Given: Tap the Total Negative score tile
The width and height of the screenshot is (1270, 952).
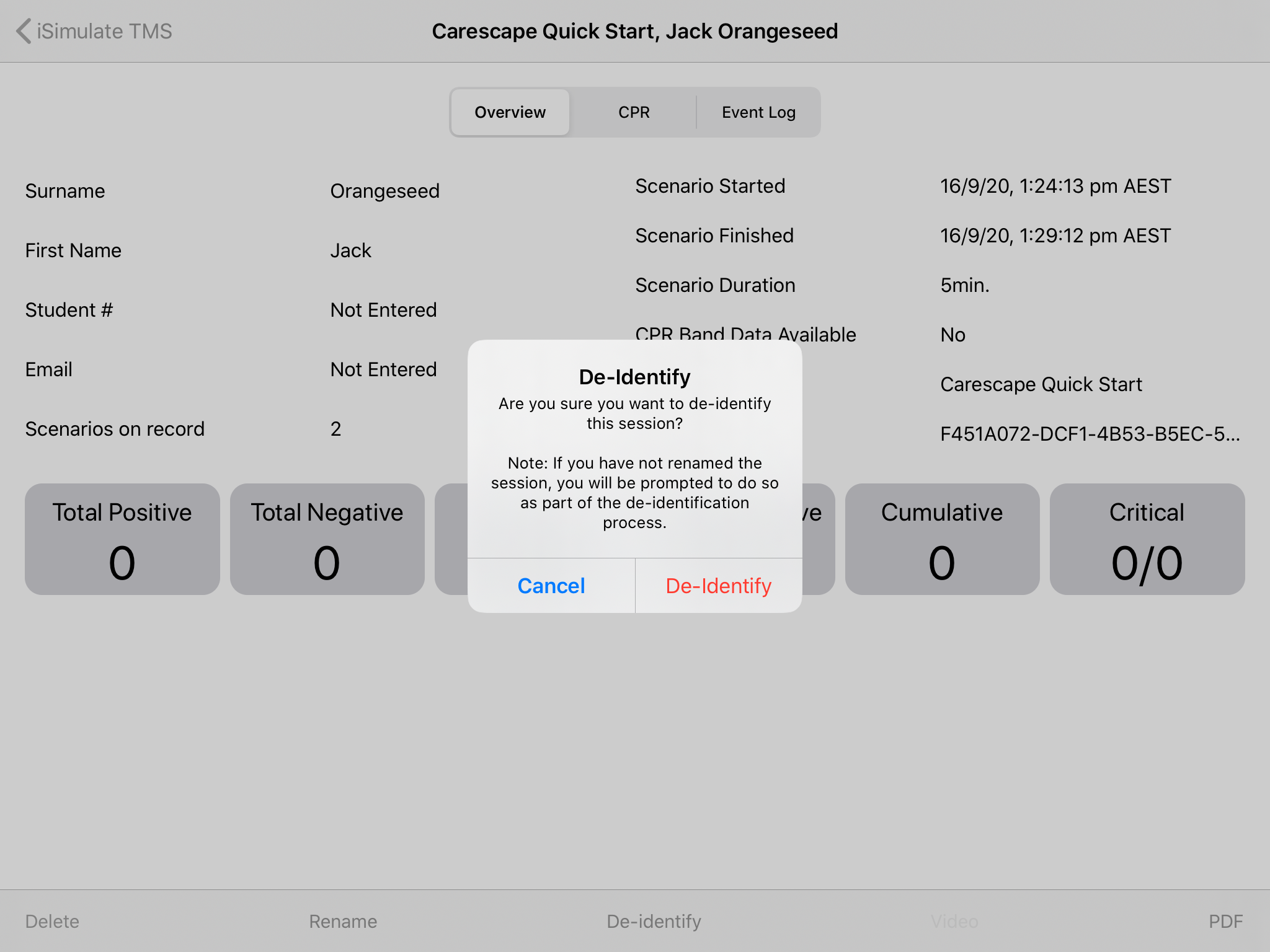Looking at the screenshot, I should [327, 539].
